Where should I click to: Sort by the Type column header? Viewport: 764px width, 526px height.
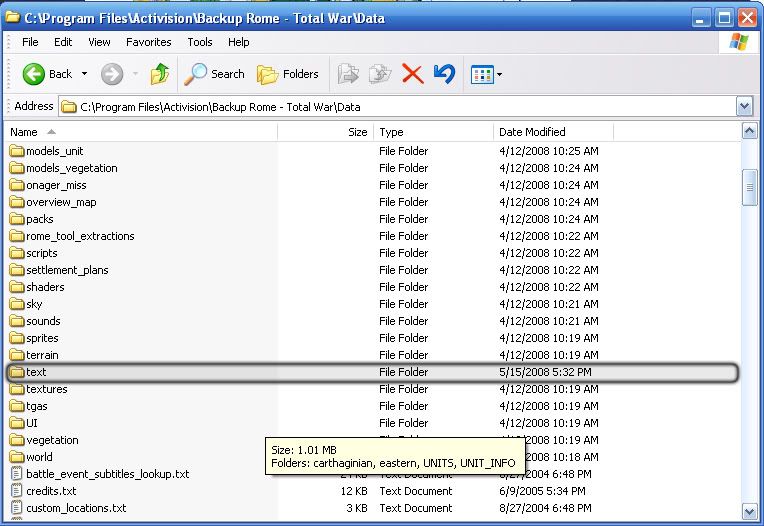434,132
